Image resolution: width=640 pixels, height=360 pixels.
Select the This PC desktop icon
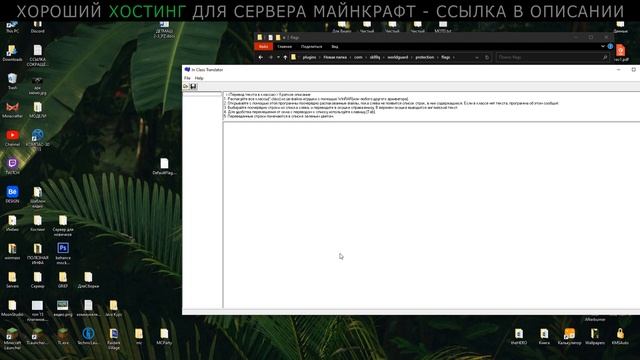[12, 27]
